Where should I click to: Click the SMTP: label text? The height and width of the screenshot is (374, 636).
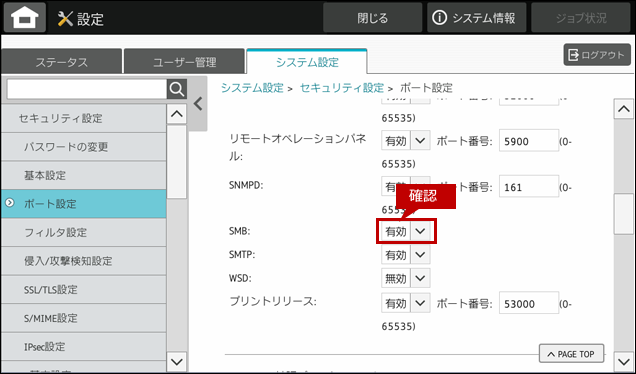[242, 255]
